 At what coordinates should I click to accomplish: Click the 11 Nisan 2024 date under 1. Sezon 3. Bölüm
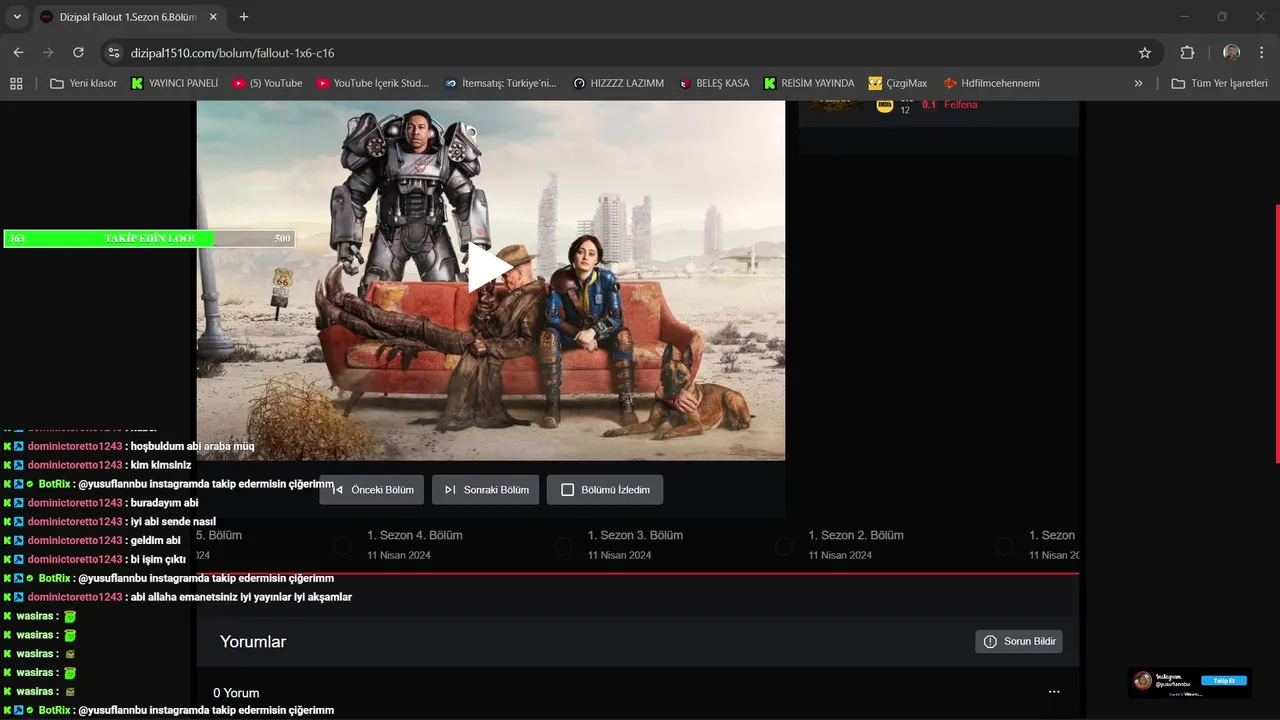point(619,555)
